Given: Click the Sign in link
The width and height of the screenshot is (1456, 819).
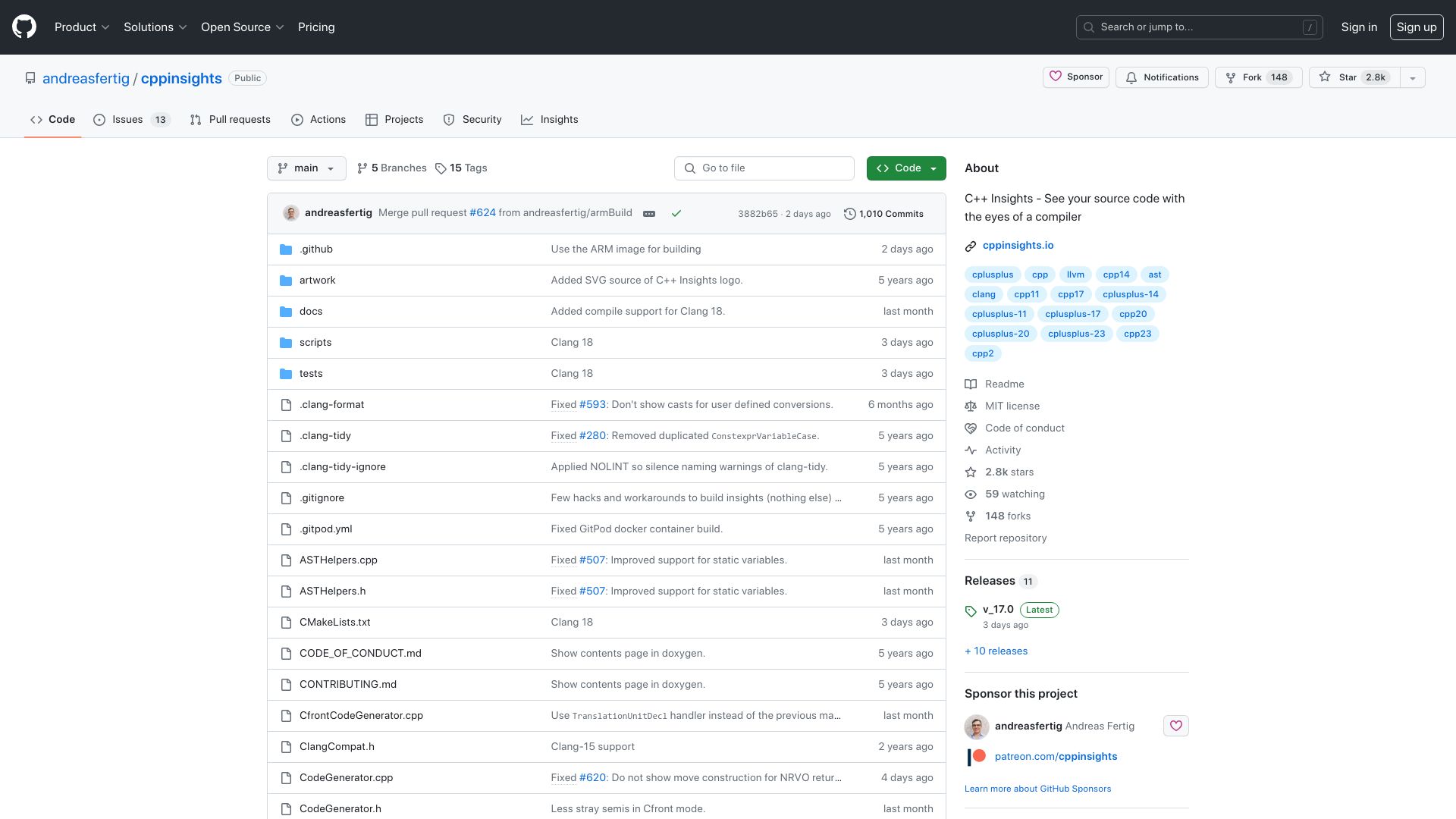Looking at the screenshot, I should coord(1359,27).
